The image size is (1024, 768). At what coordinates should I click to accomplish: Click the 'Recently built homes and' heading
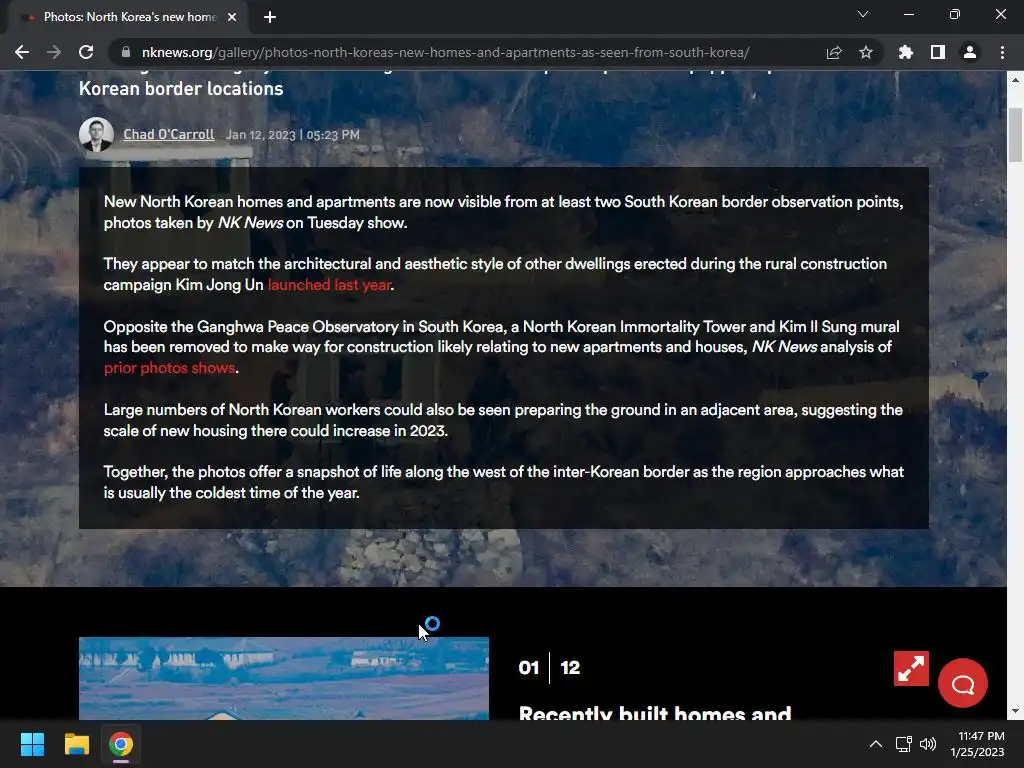[x=655, y=712]
